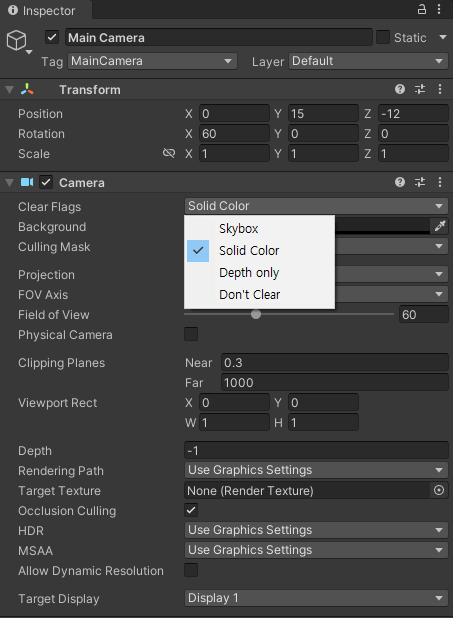Click the Main Camera name field
Screen dimensions: 453x618
point(219,37)
